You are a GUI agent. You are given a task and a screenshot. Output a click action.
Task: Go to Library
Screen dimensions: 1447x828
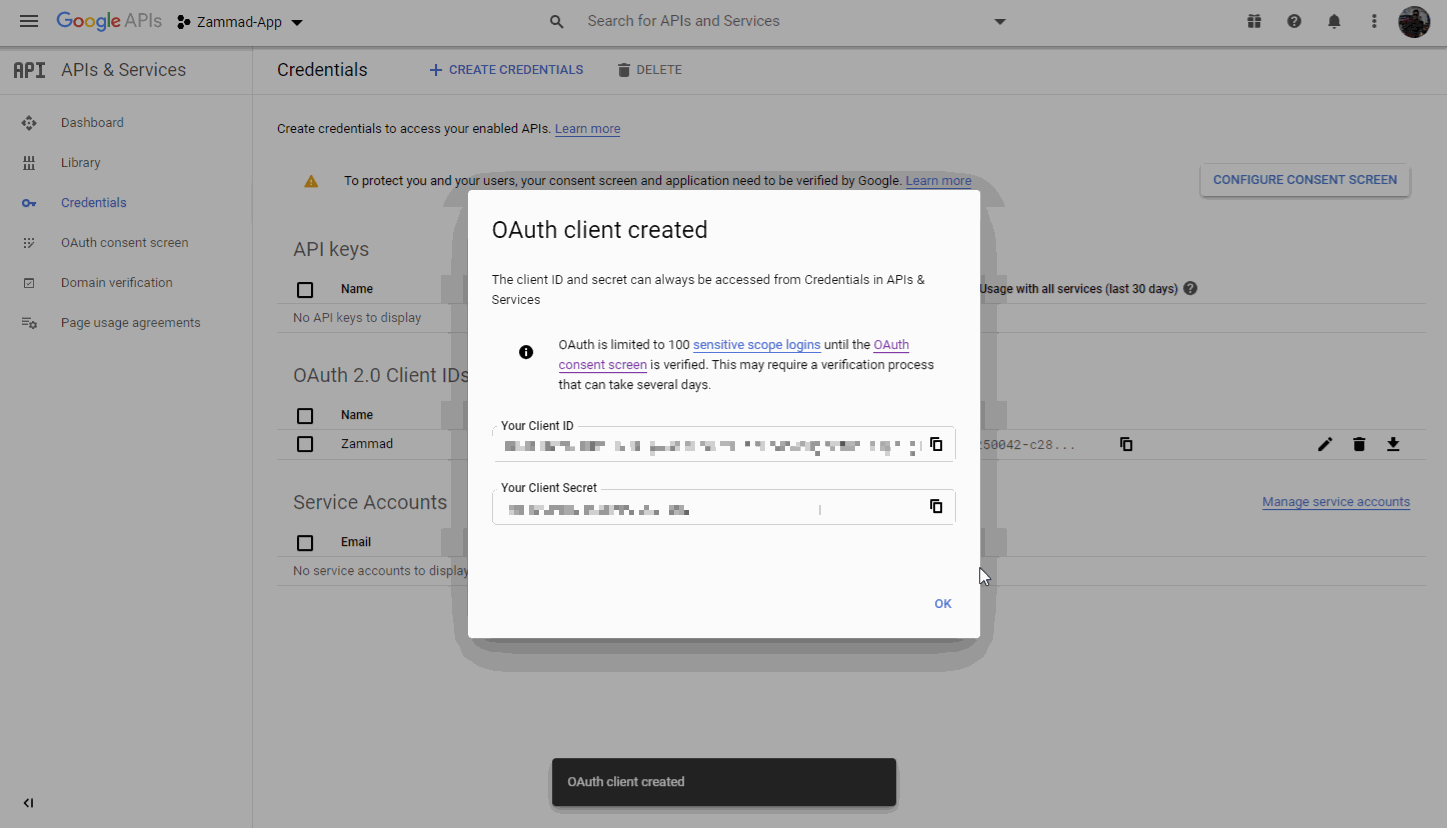[80, 163]
